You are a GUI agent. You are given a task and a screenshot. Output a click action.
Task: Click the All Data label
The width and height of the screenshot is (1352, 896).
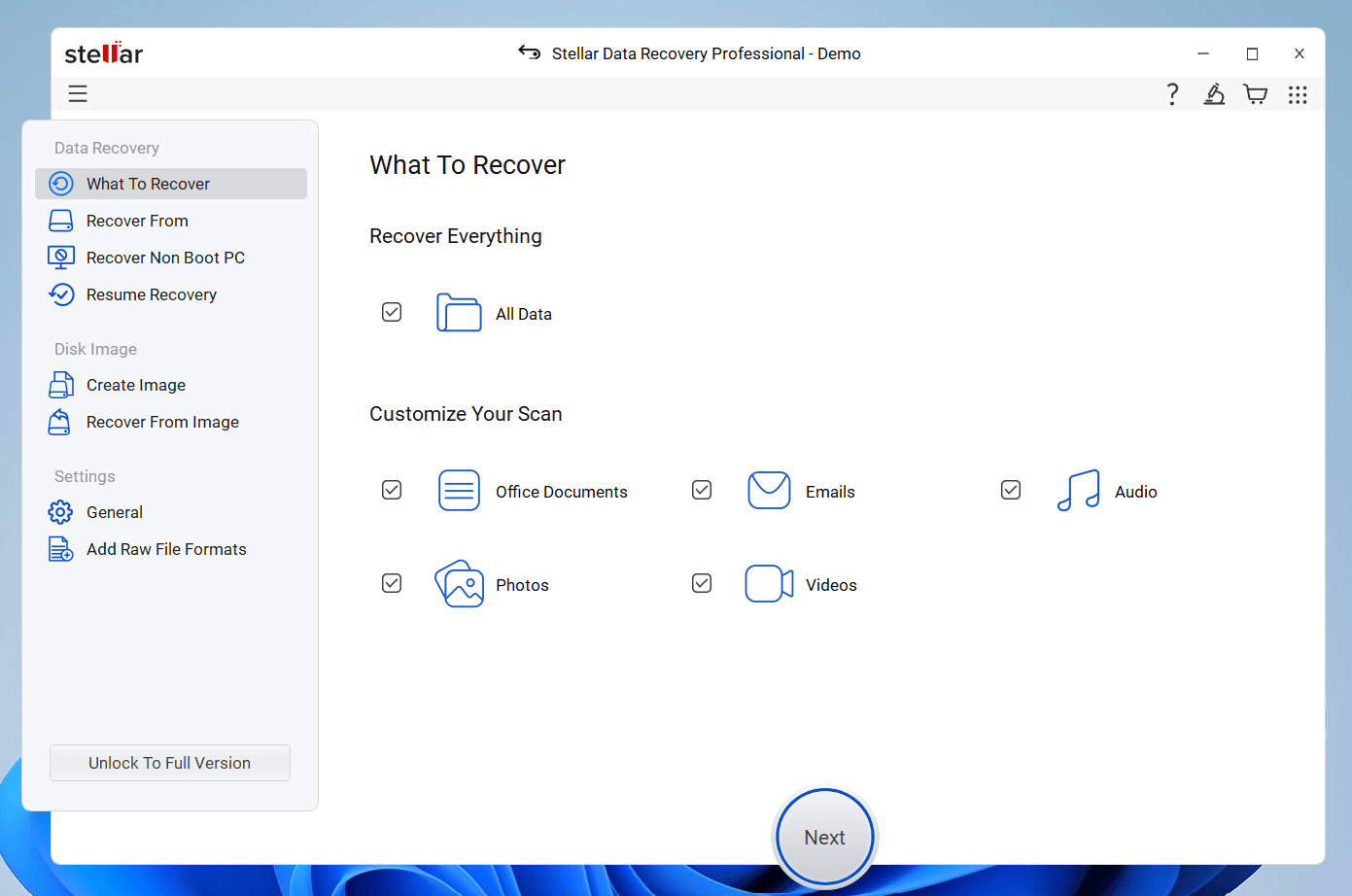coord(524,314)
